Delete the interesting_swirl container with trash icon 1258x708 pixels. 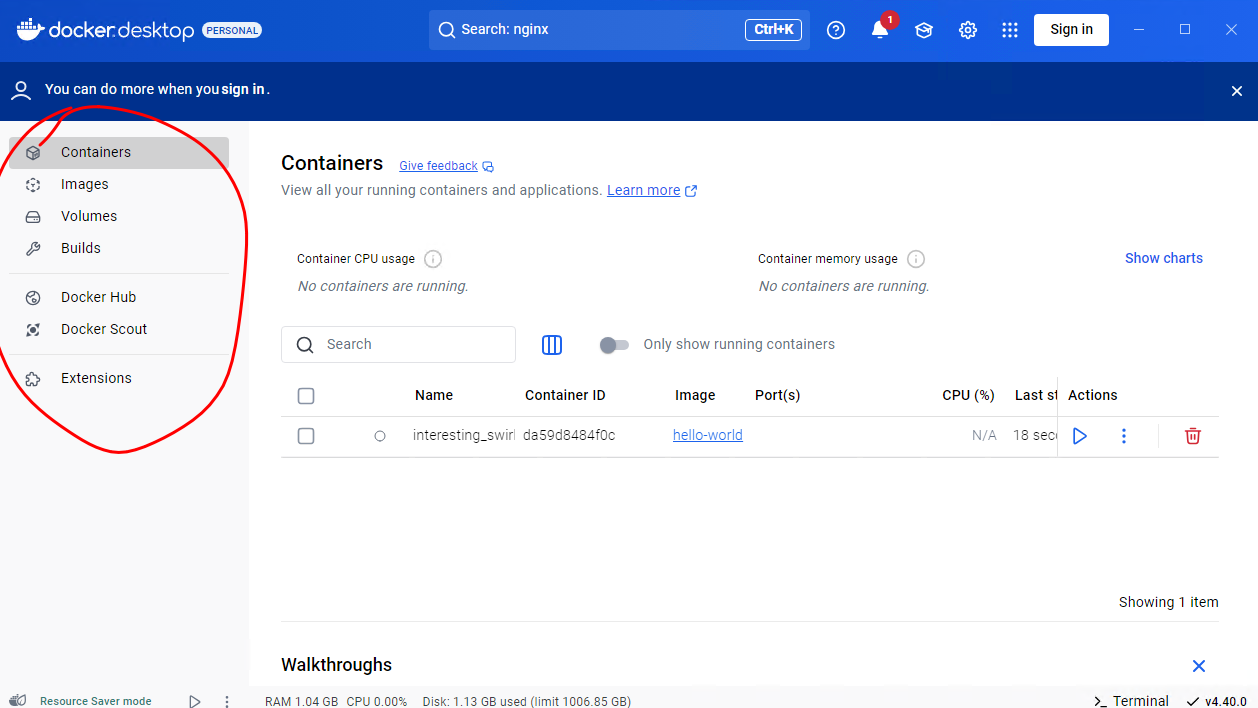(x=1193, y=436)
